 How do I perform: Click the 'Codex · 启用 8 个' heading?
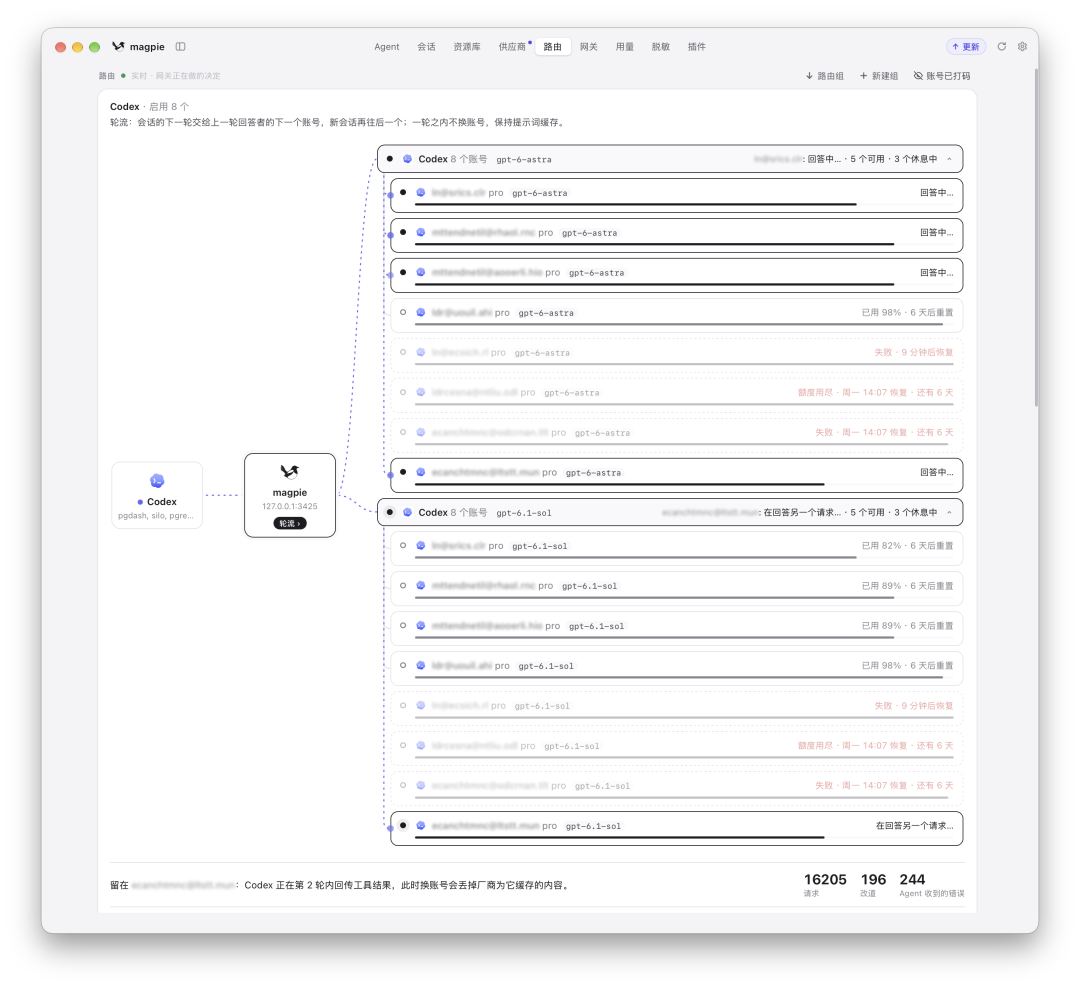pos(149,106)
